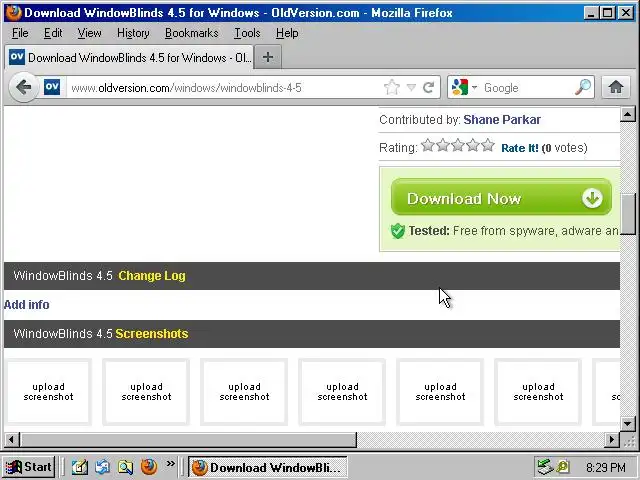The height and width of the screenshot is (480, 640).
Task: Rate one star on the rating
Action: click(428, 145)
